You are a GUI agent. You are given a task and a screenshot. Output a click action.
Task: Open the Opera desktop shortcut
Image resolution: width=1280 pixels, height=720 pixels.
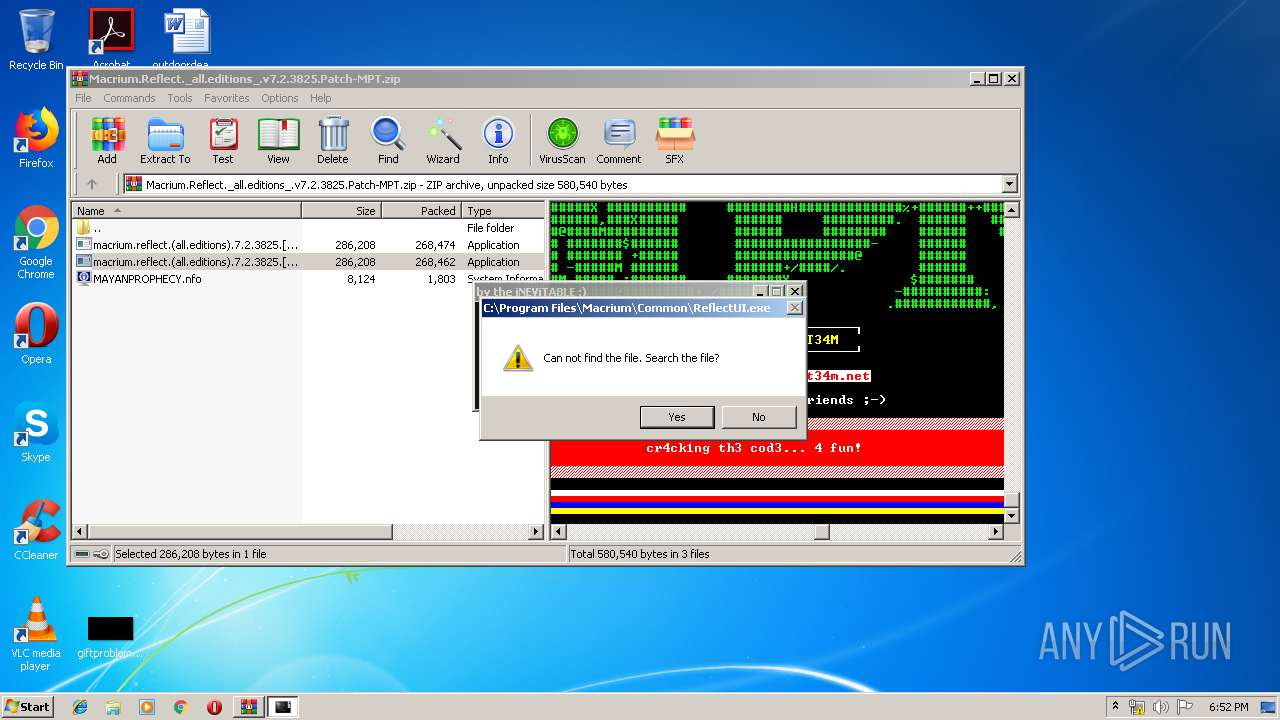pos(36,334)
